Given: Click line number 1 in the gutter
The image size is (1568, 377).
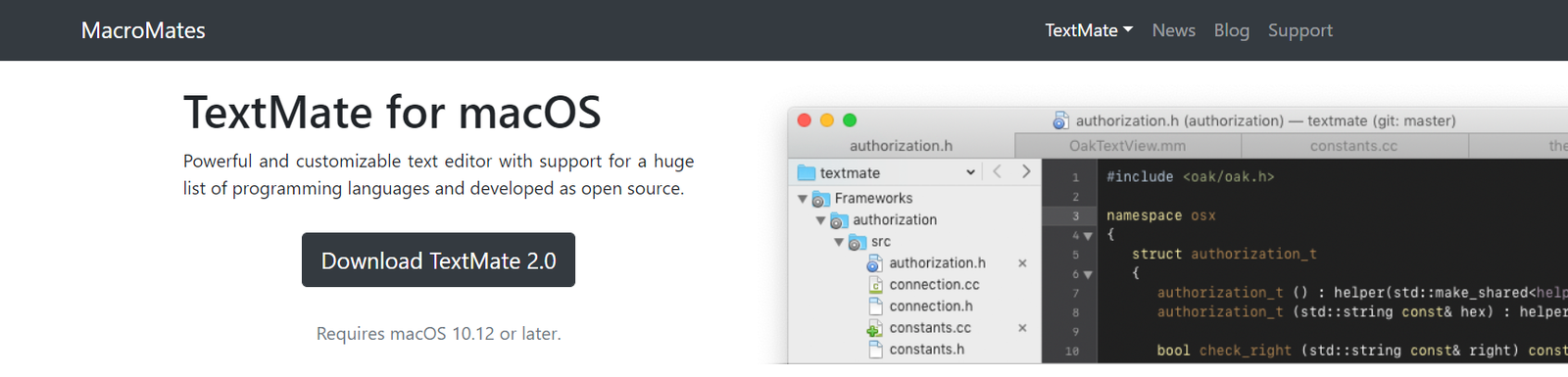Looking at the screenshot, I should pos(1075,178).
